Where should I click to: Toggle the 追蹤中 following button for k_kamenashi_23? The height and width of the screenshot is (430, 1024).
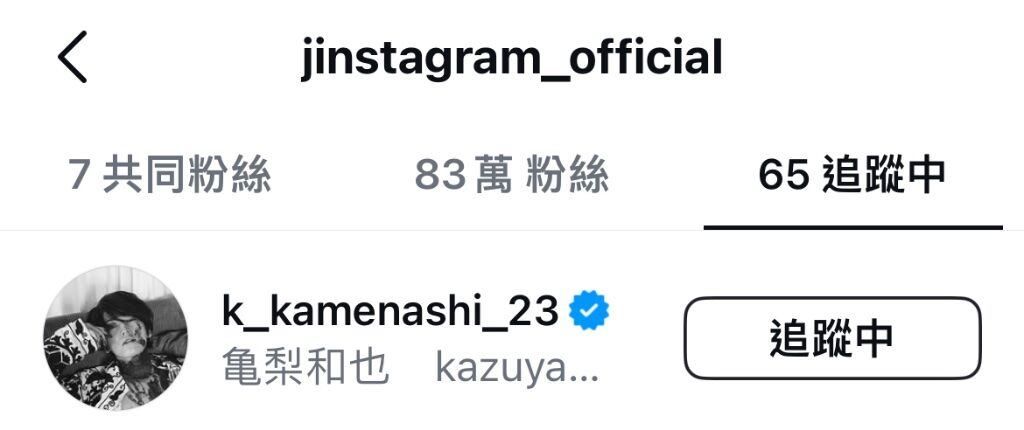(x=833, y=338)
